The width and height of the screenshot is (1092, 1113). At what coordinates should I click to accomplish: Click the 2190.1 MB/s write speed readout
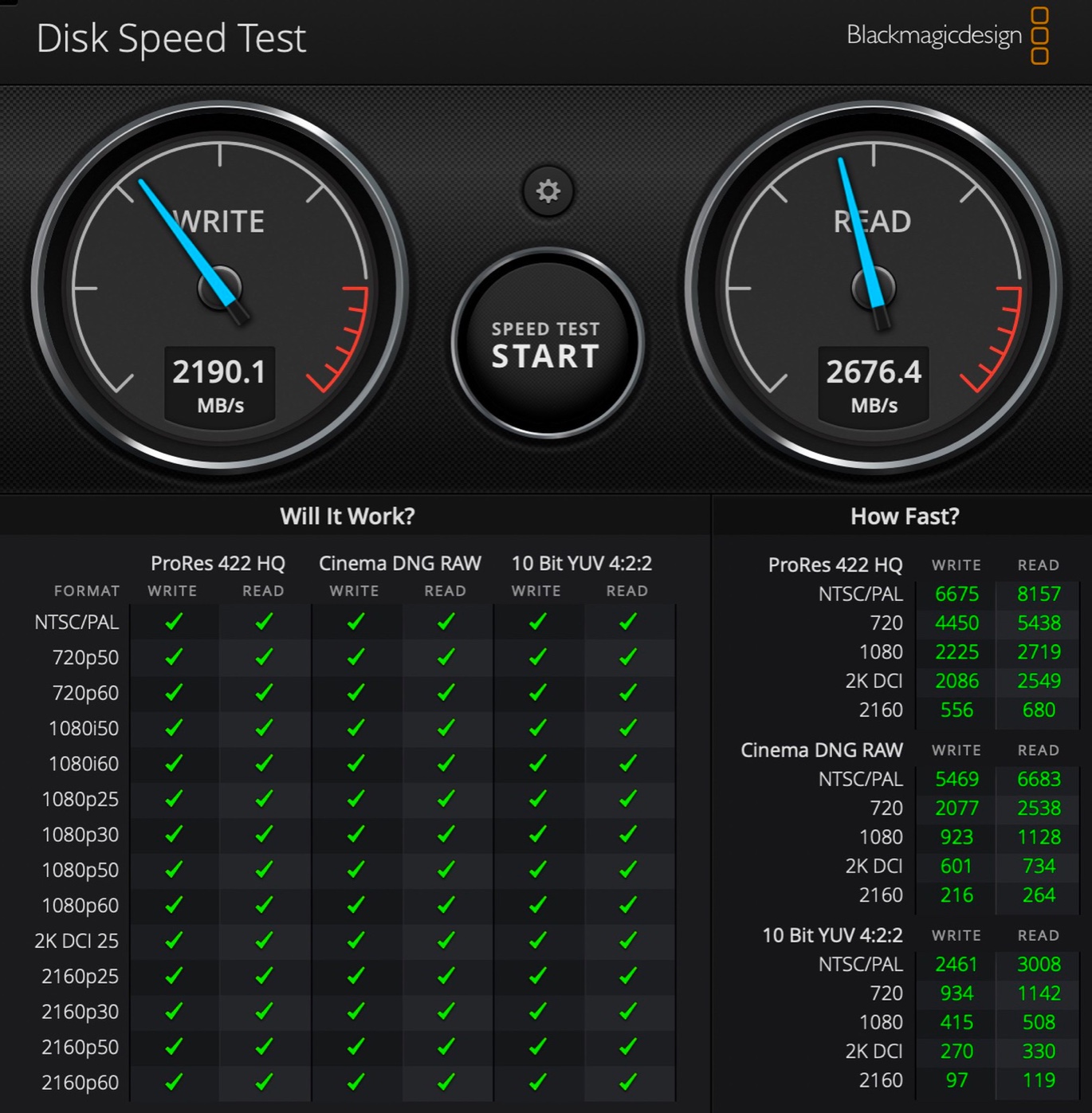220,384
